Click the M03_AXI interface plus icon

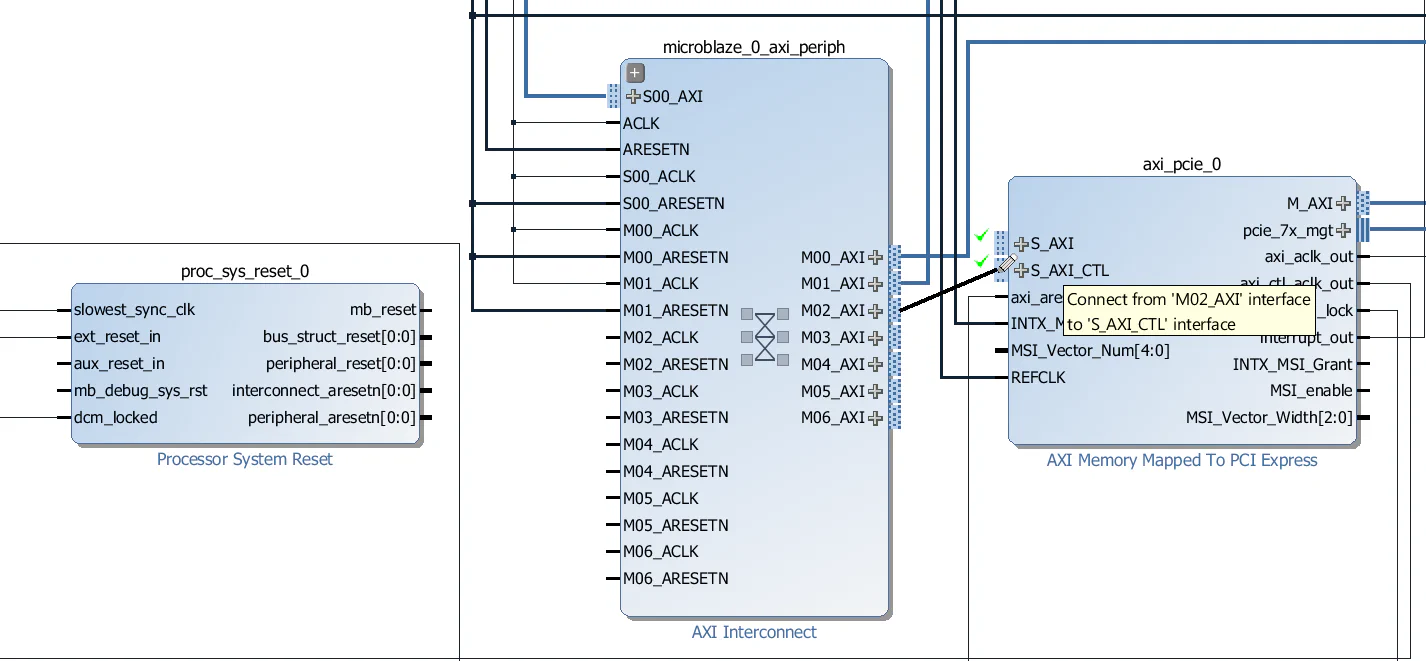coord(876,337)
